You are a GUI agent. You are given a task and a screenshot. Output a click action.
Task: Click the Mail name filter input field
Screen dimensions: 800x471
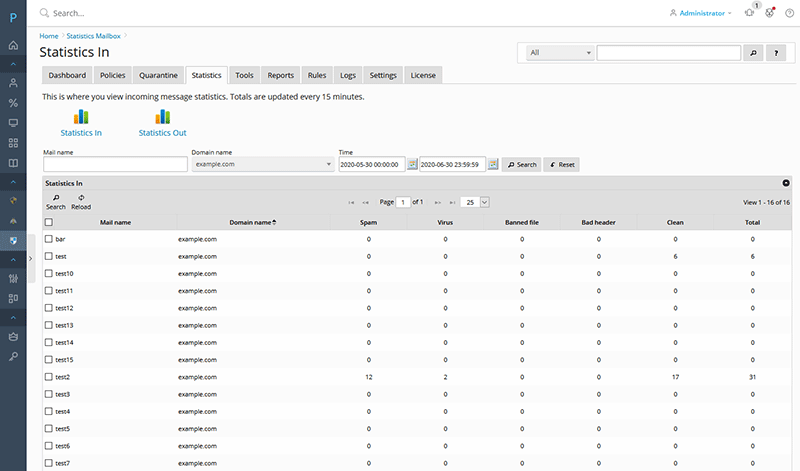[115, 164]
